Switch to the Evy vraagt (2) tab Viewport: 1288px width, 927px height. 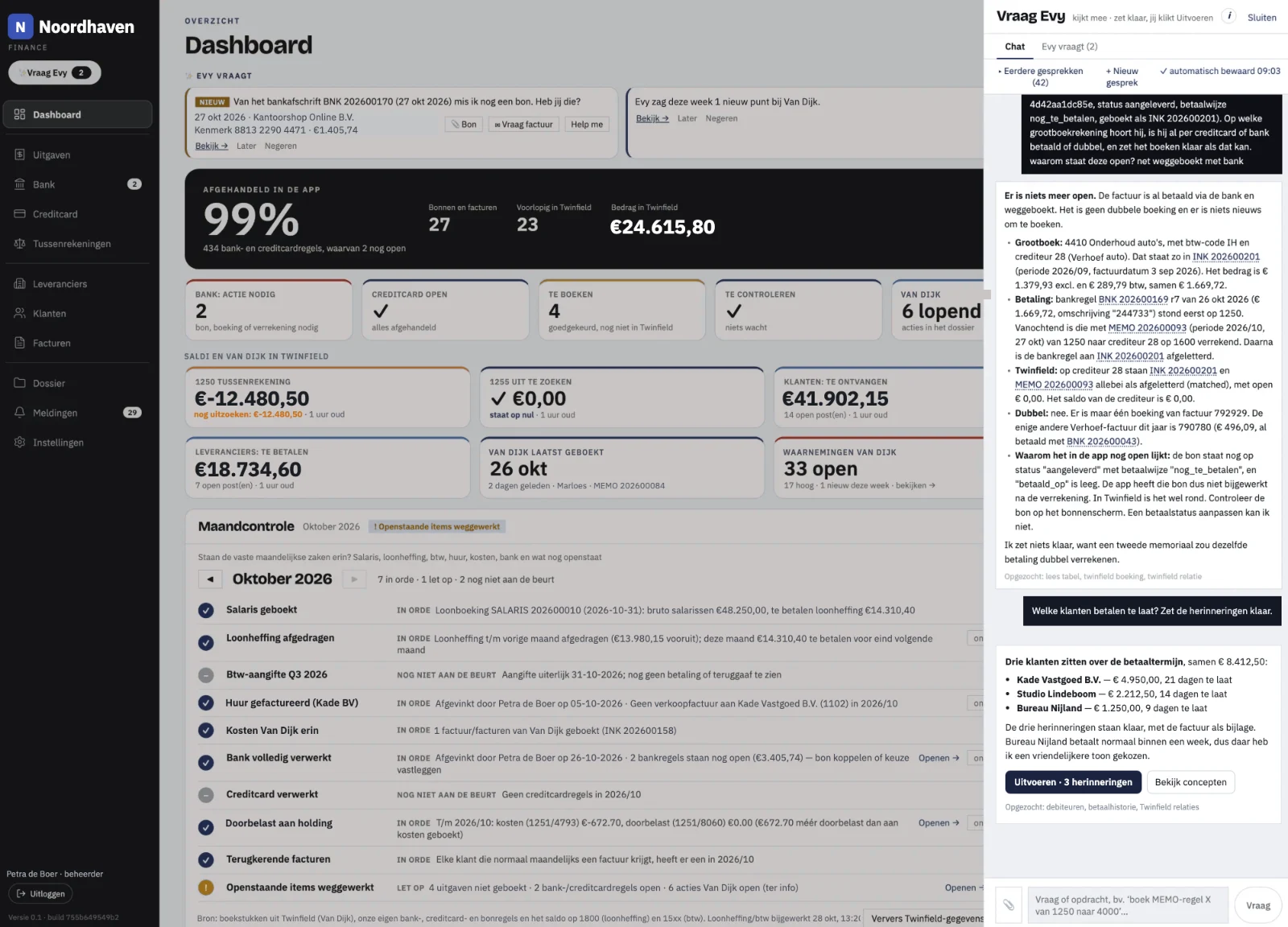pyautogui.click(x=1069, y=47)
